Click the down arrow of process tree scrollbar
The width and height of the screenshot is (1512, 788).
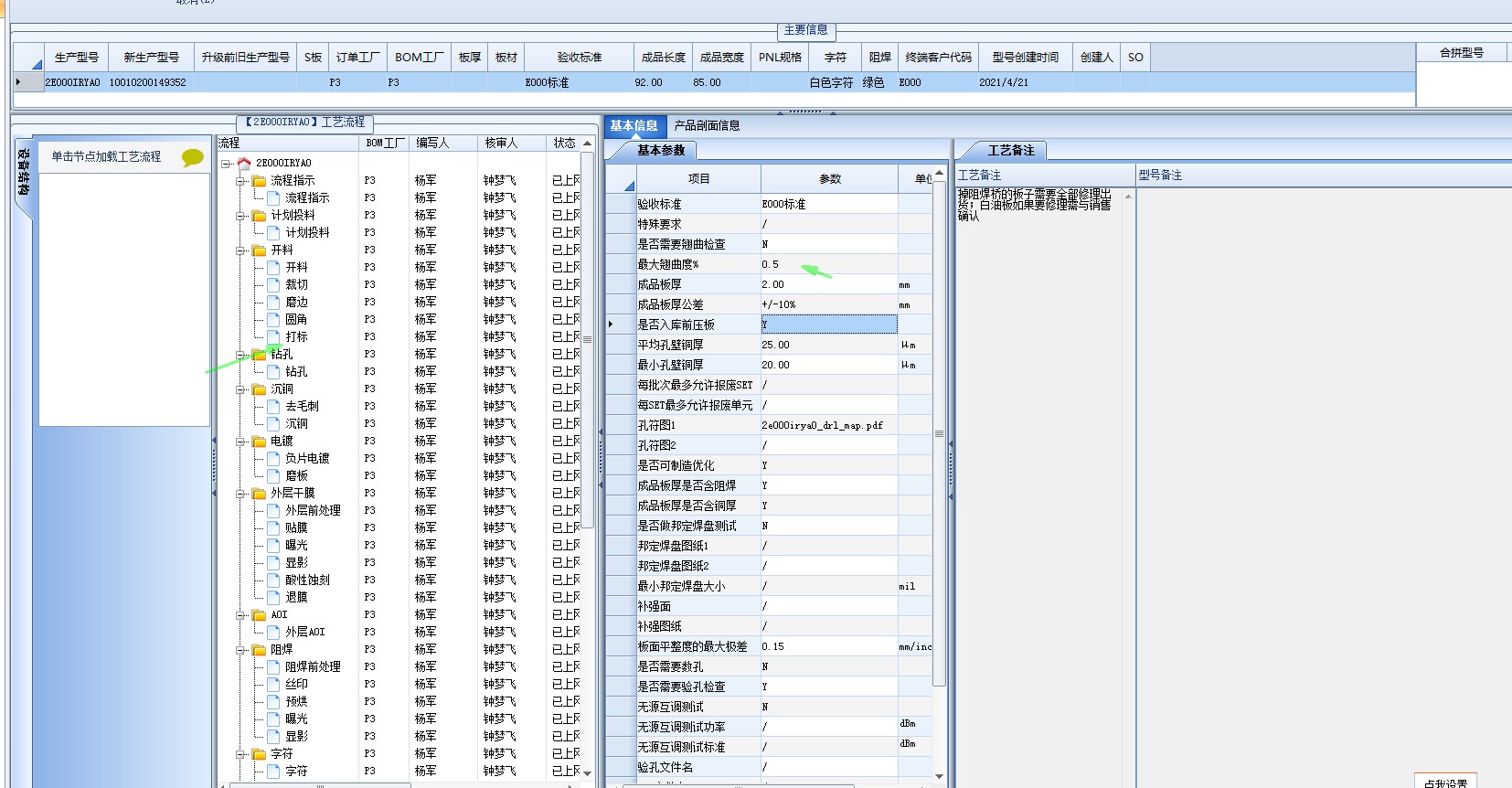point(587,773)
